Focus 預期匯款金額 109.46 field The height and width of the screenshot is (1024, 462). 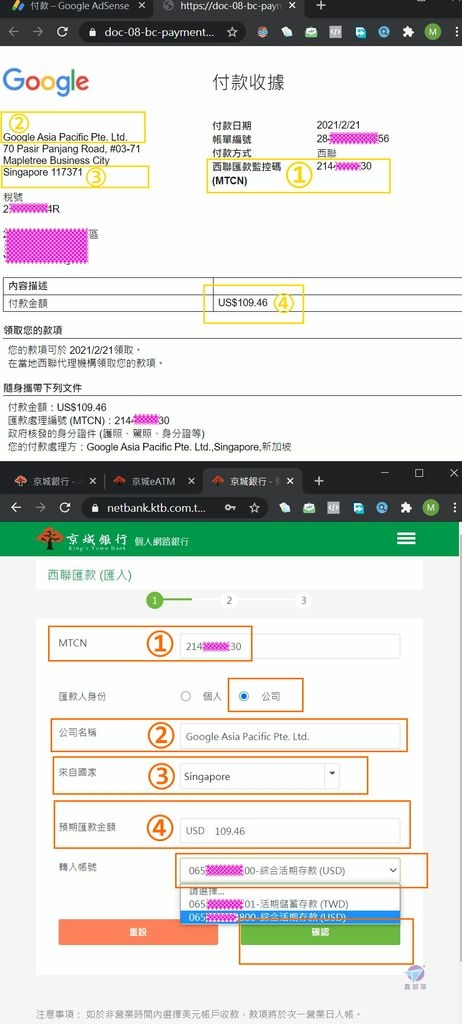tap(290, 831)
